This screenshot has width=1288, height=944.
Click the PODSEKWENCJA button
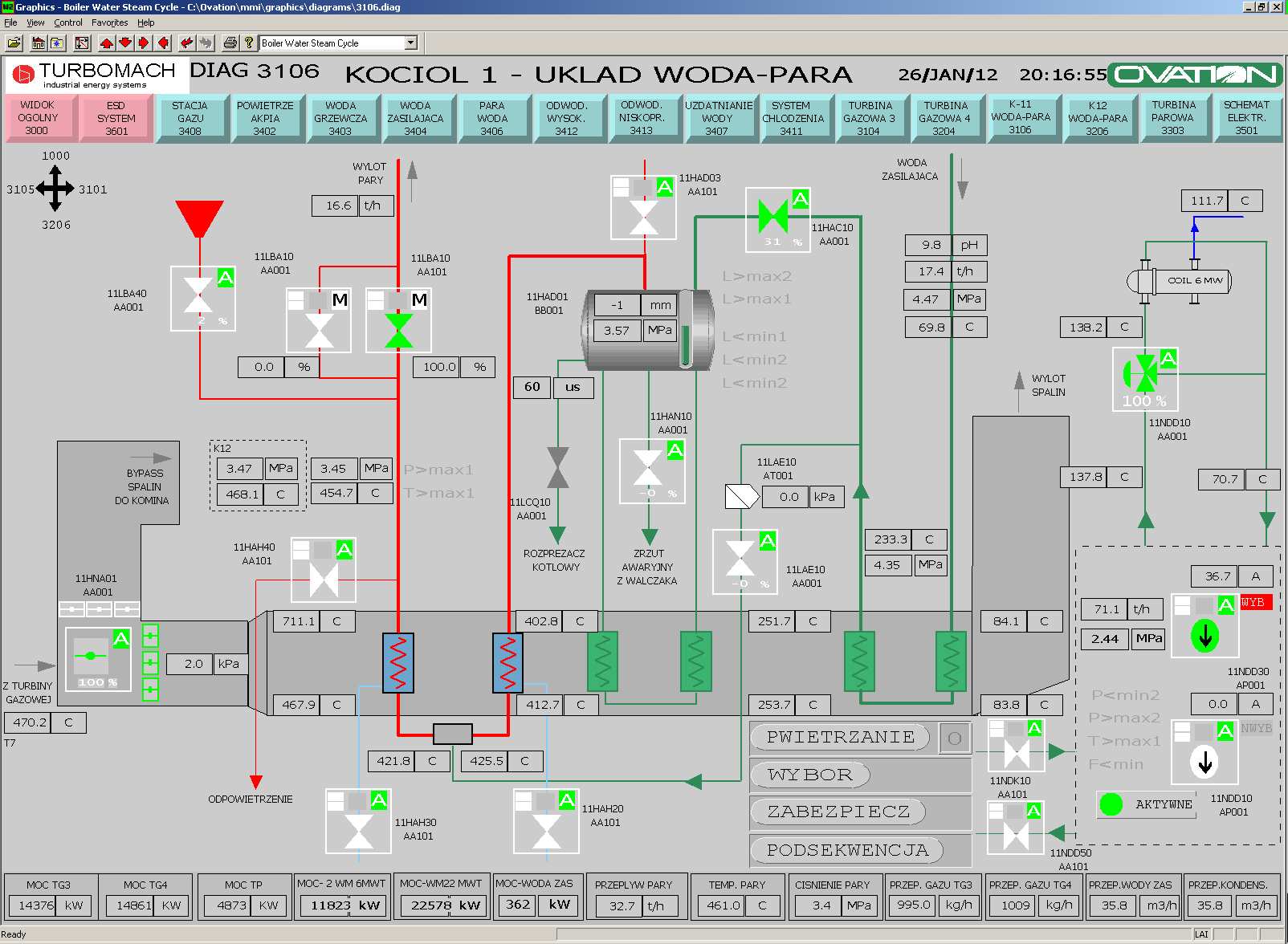click(847, 850)
